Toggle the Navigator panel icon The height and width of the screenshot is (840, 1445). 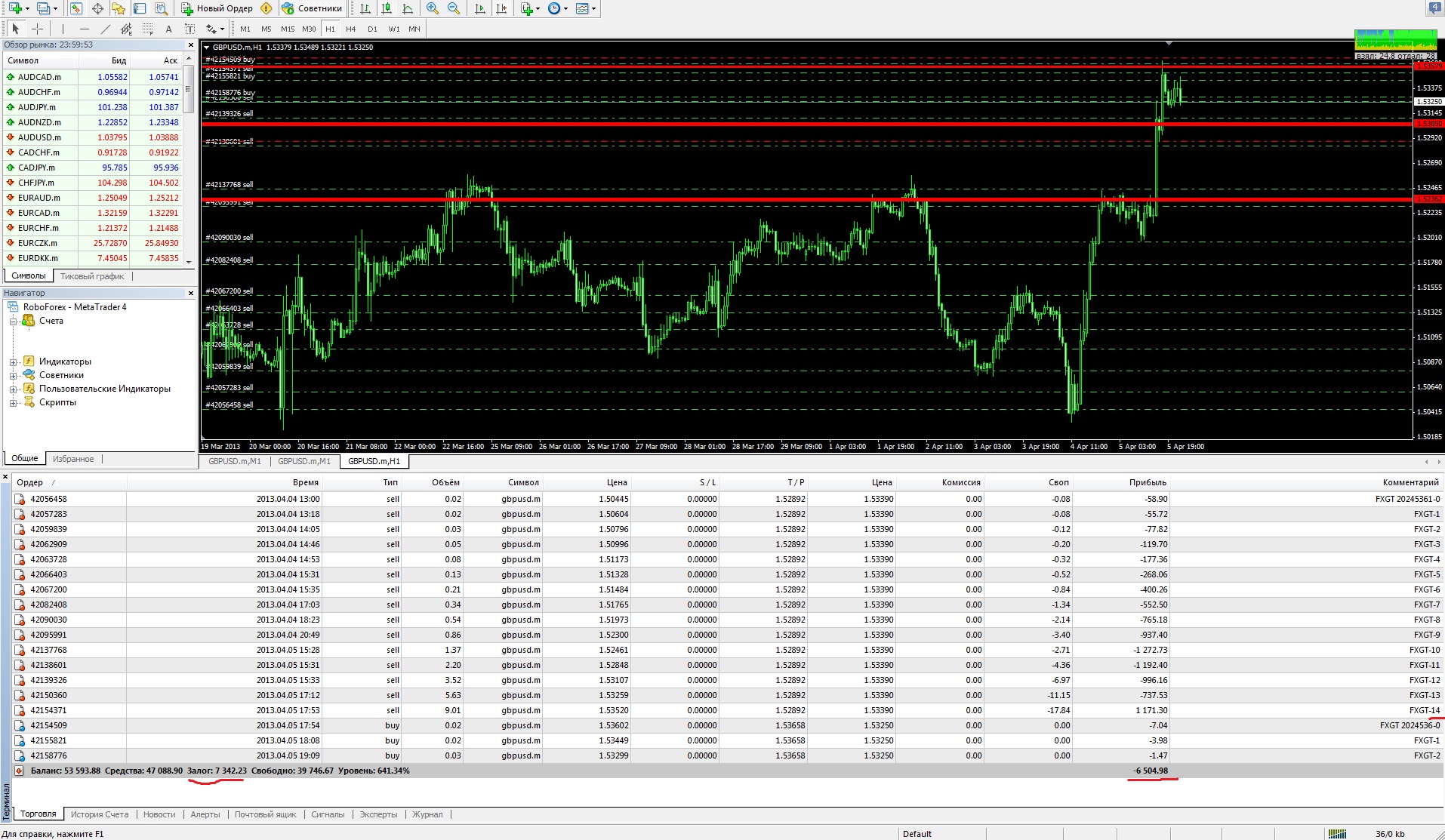119,8
